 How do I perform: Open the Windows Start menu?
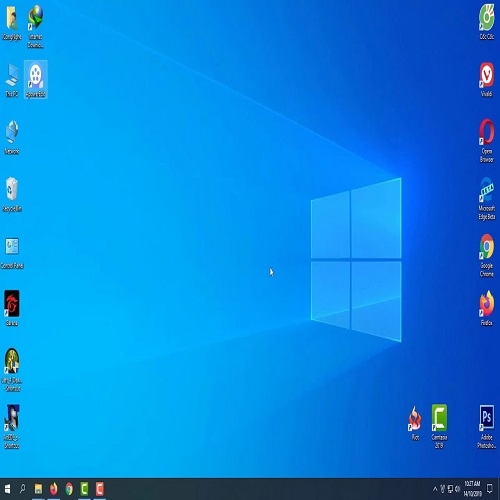(7, 489)
